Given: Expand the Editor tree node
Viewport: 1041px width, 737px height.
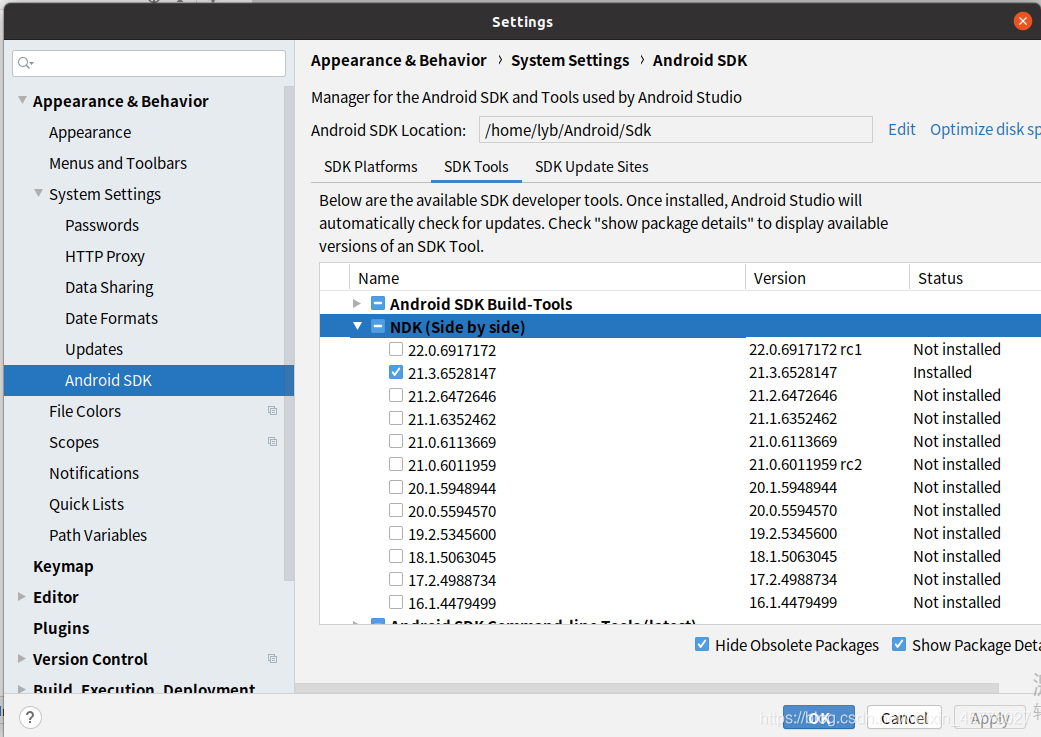Looking at the screenshot, I should [x=22, y=597].
